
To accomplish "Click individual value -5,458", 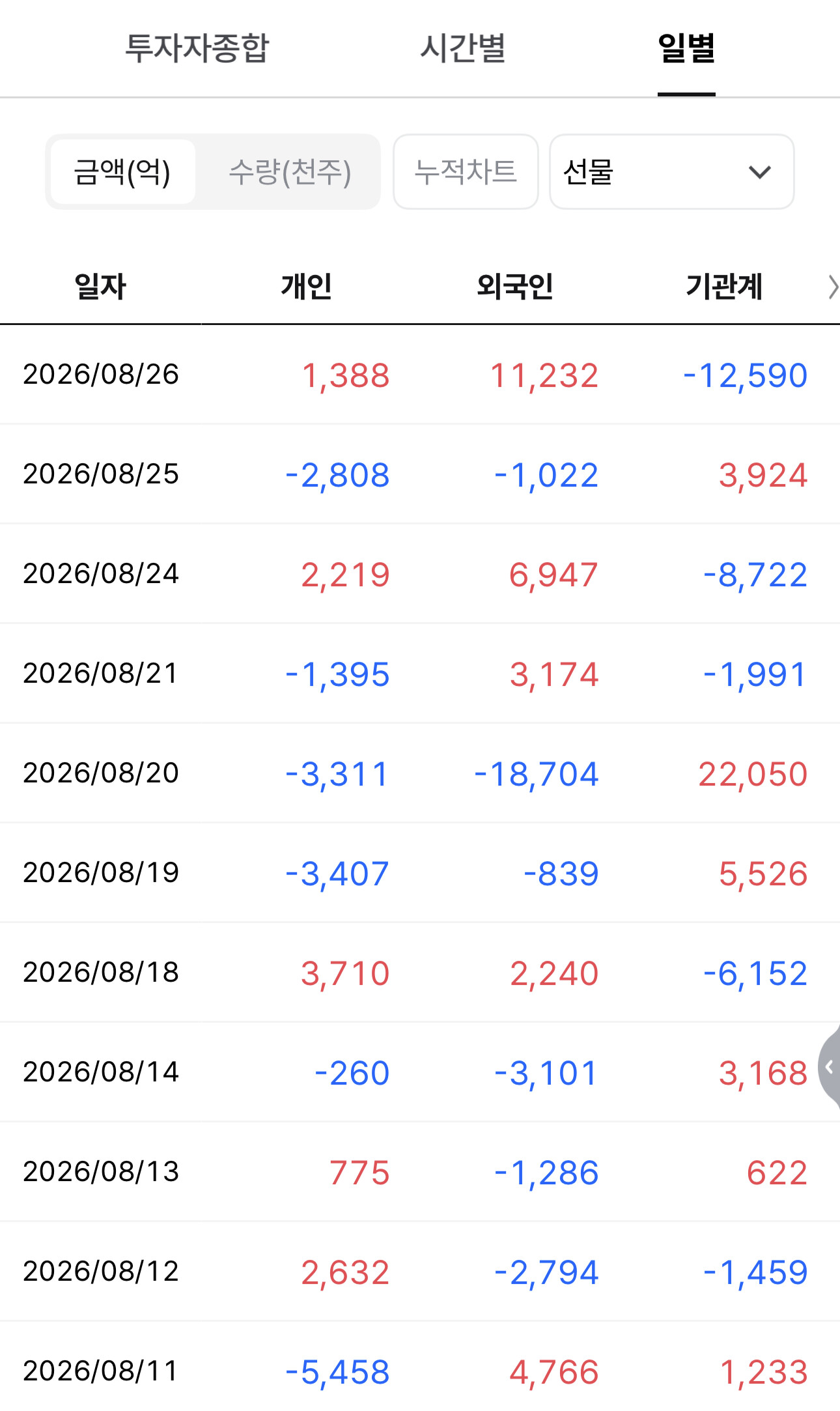I will [x=337, y=1373].
